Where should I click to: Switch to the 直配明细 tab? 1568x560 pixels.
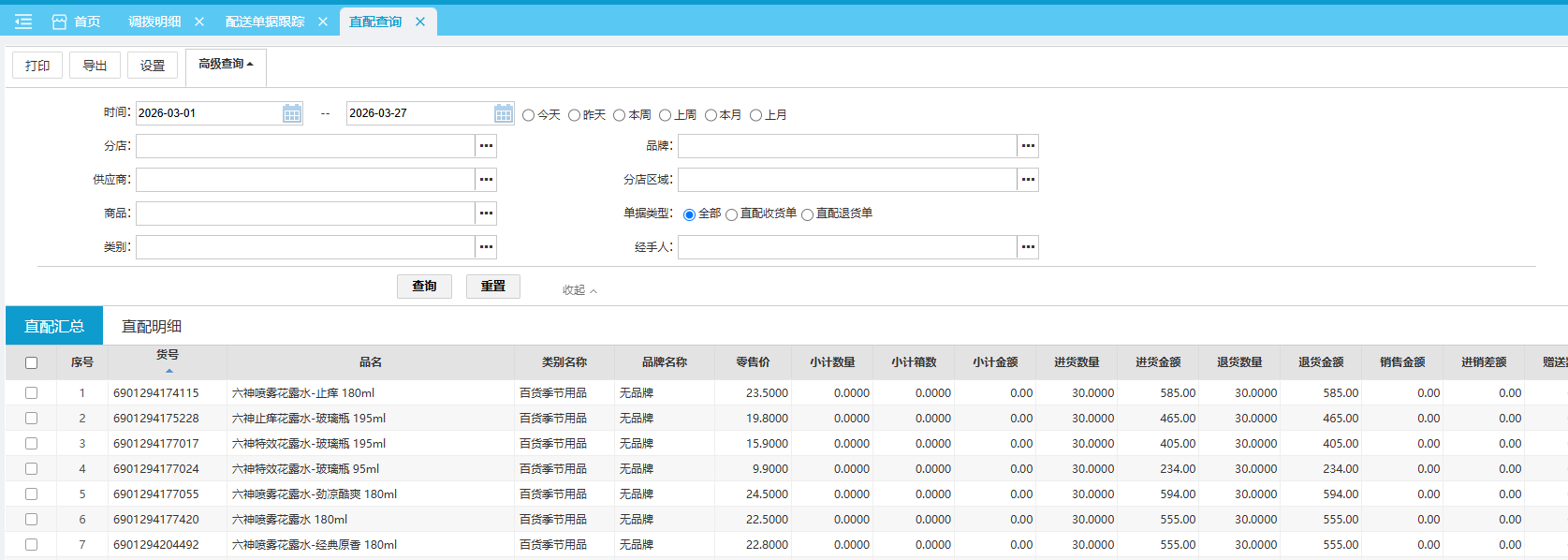point(152,326)
